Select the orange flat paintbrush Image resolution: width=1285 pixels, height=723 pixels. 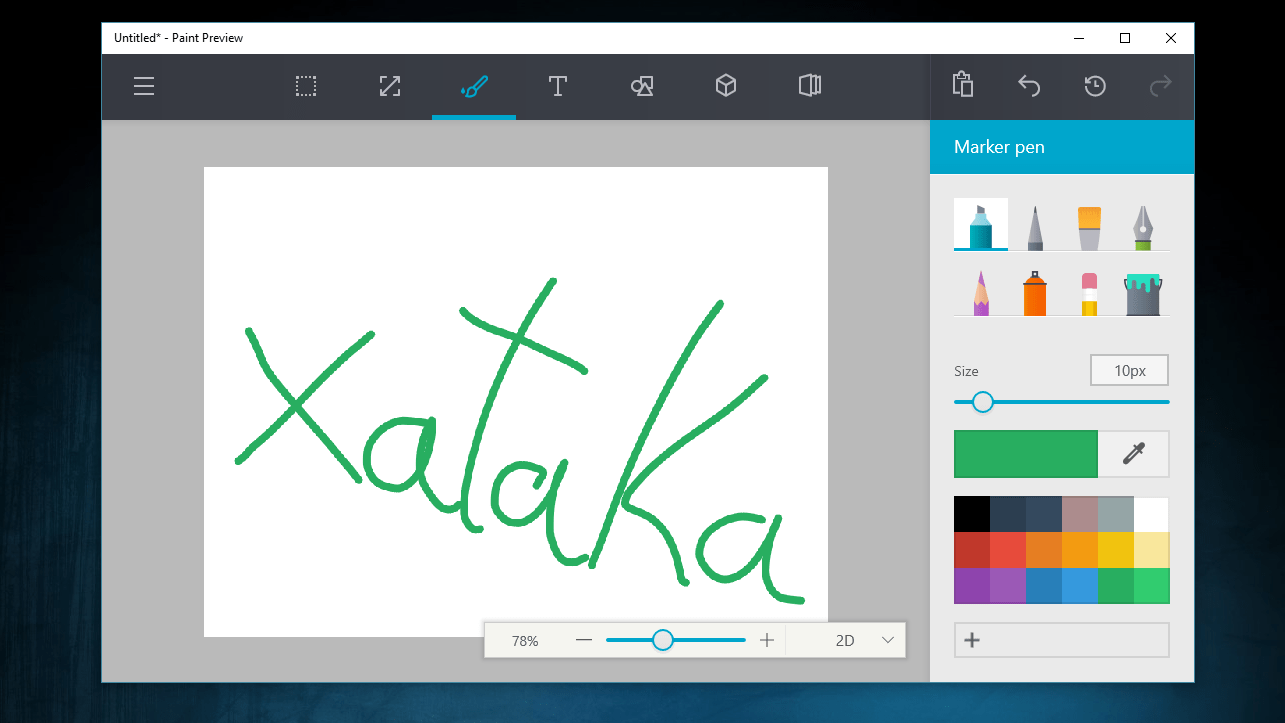[1089, 227]
